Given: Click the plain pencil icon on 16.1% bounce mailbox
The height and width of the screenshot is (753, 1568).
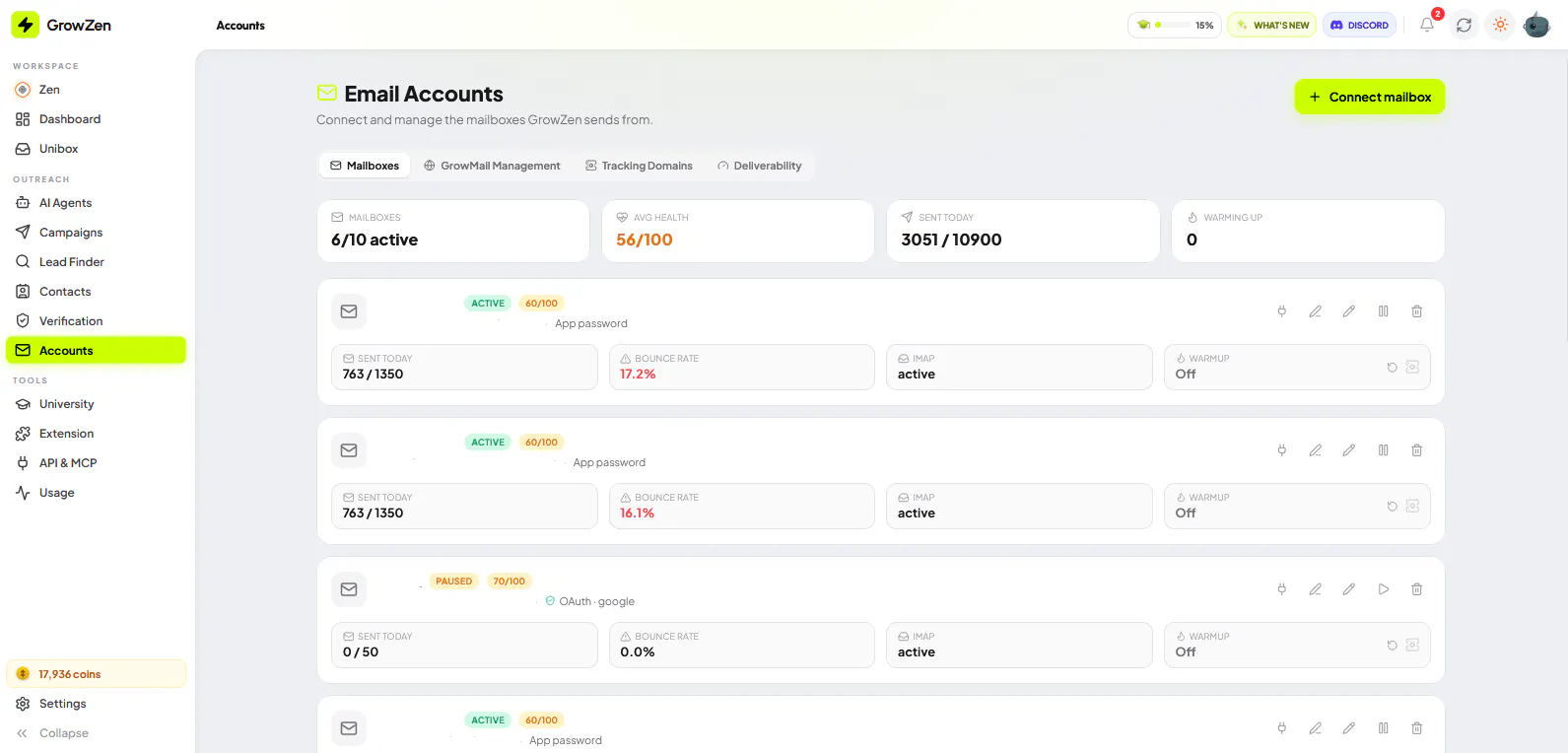Looking at the screenshot, I should point(1349,450).
